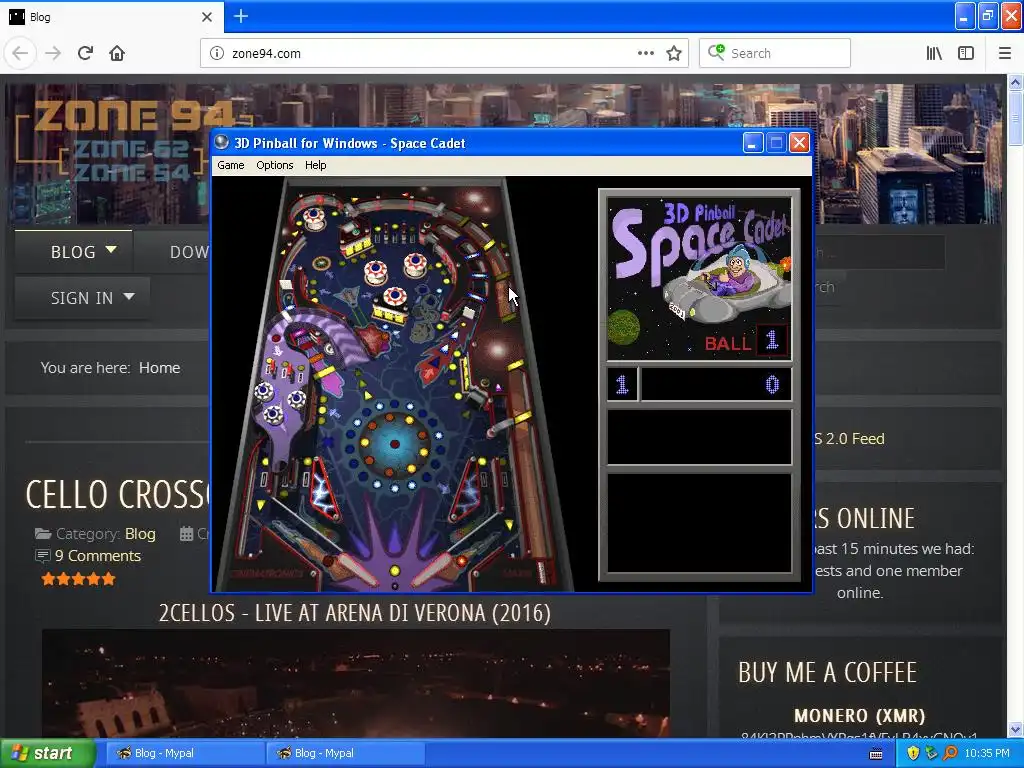
Task: Open the browser hamburger menu
Action: click(1004, 53)
